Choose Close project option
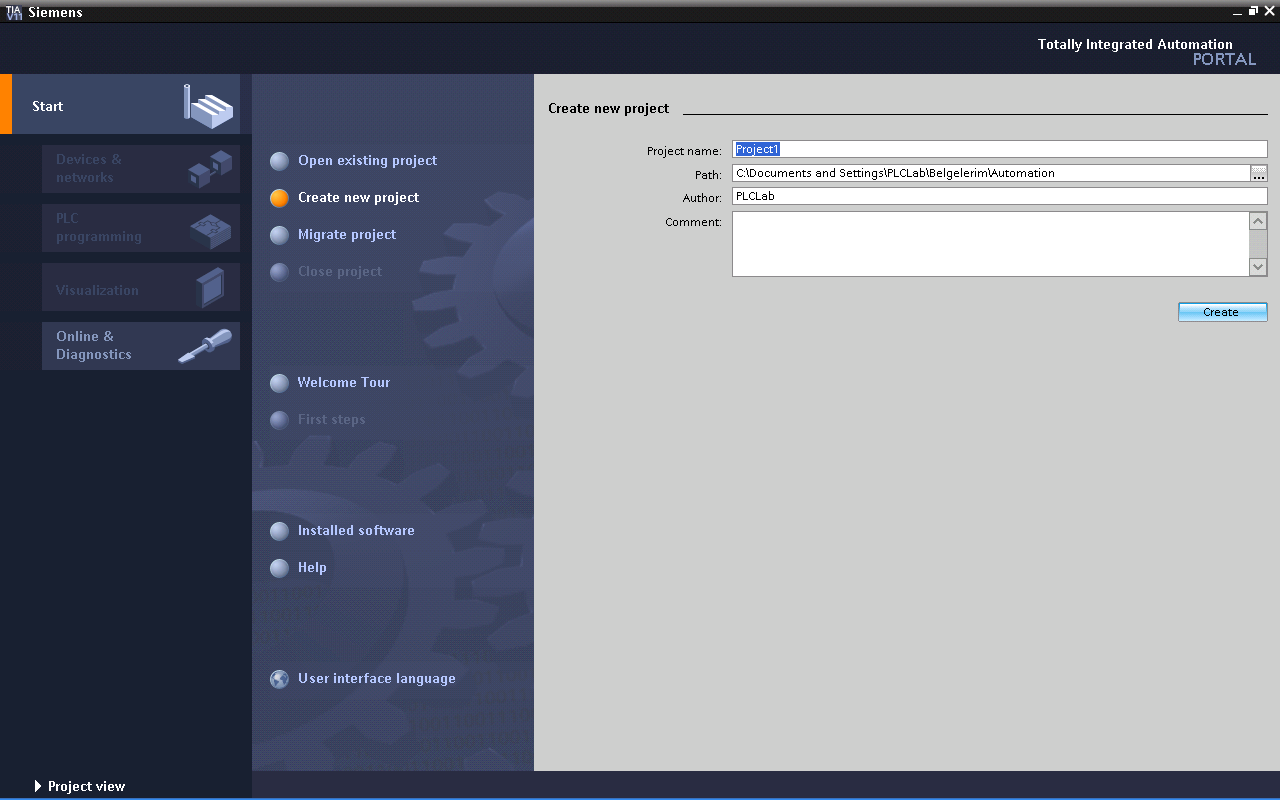1280x800 pixels. pos(340,271)
